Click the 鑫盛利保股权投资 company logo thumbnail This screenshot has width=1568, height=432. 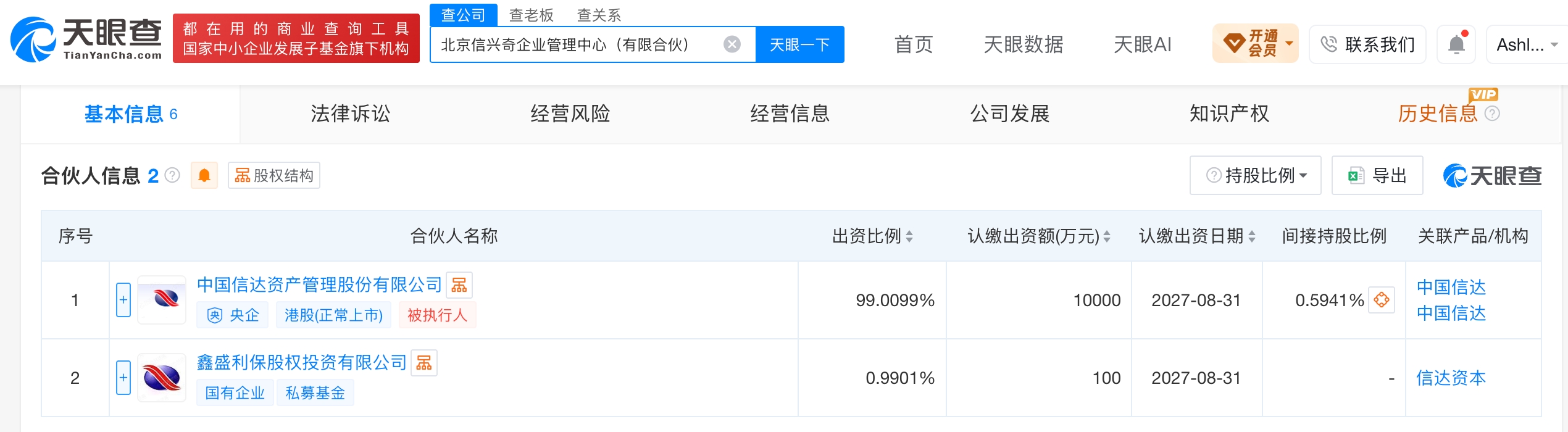(162, 378)
